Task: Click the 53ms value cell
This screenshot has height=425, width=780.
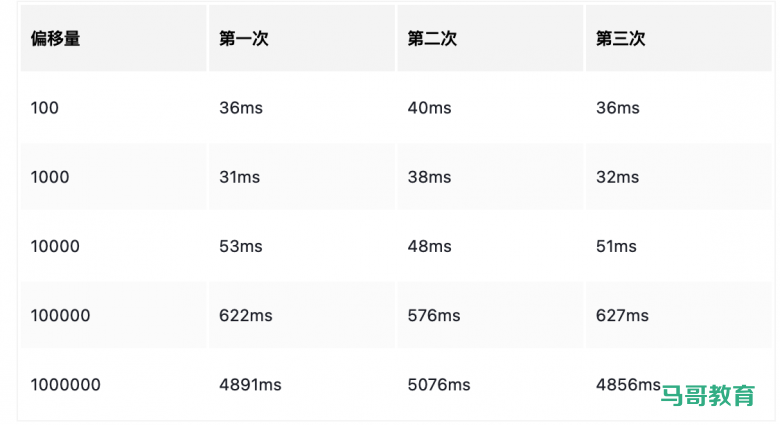Action: coord(241,246)
